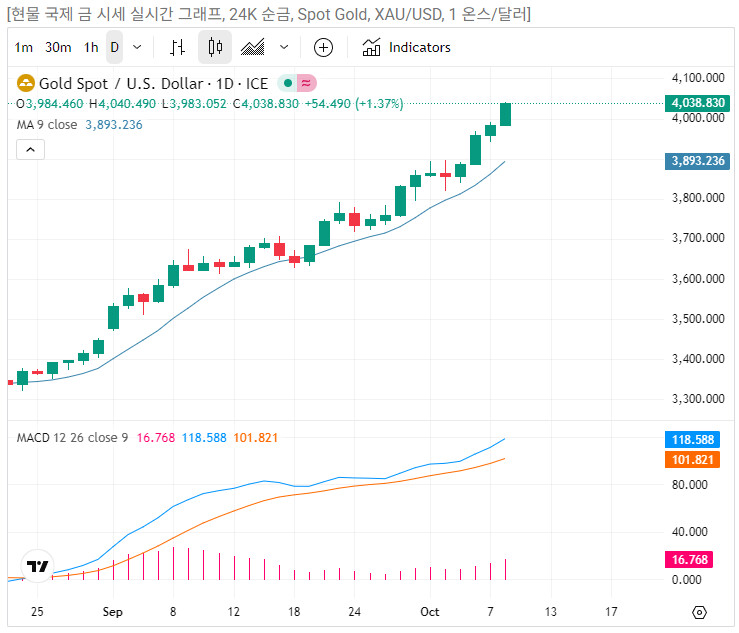Click the TradingView logo on the chart
The width and height of the screenshot is (739, 633).
pos(38,566)
